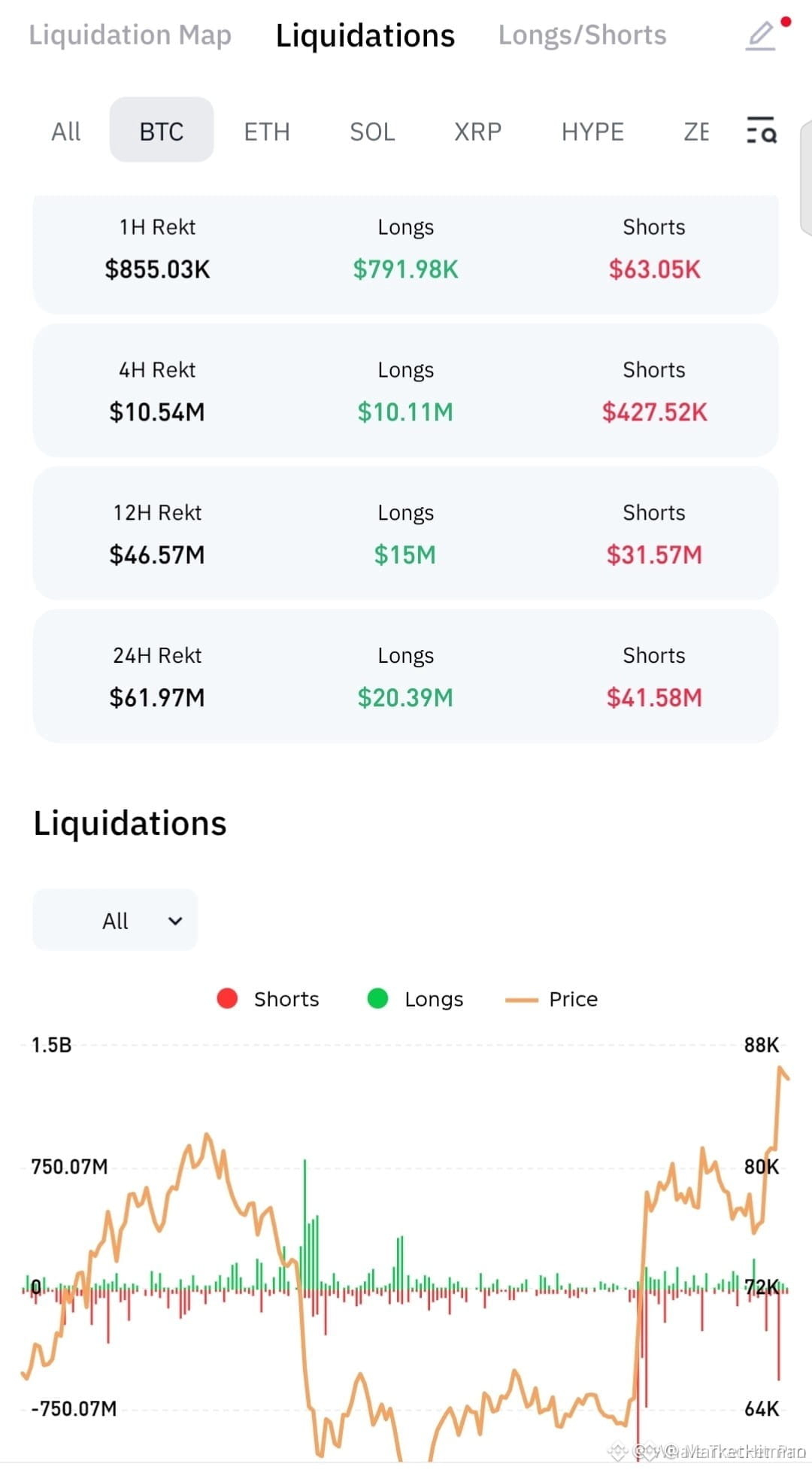Open the 24H Rekt summary card
This screenshot has width=812, height=1470.
click(405, 676)
